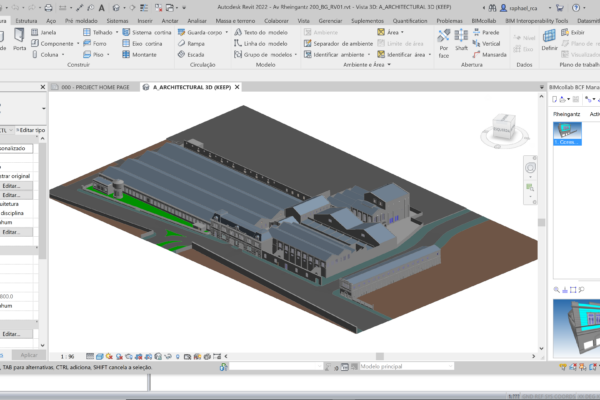Toggle temporary hide/isolate lightbulb icon
Viewport: 600px width, 400px height.
pyautogui.click(x=178, y=356)
